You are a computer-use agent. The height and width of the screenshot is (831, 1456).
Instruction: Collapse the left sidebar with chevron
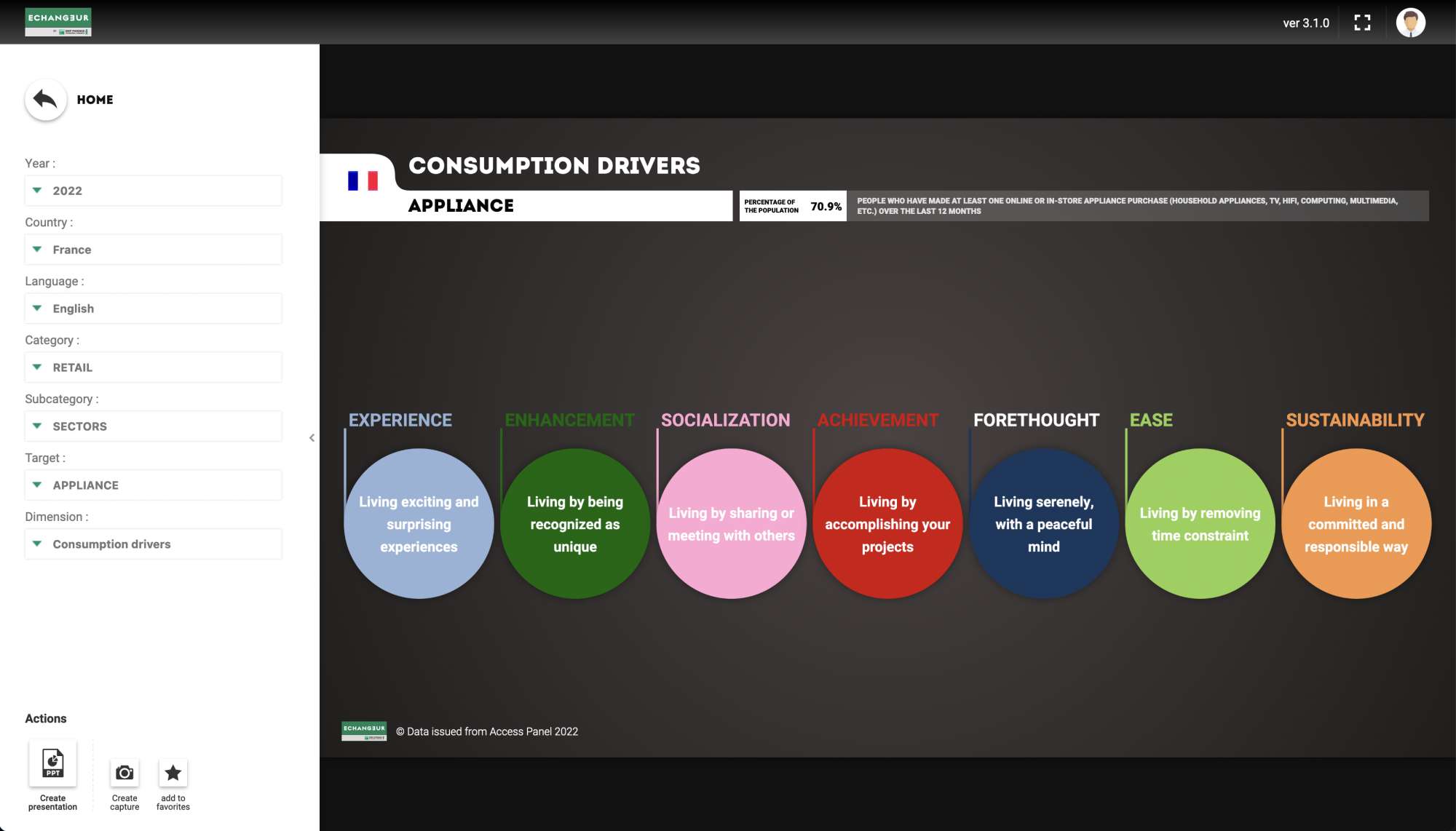click(312, 438)
